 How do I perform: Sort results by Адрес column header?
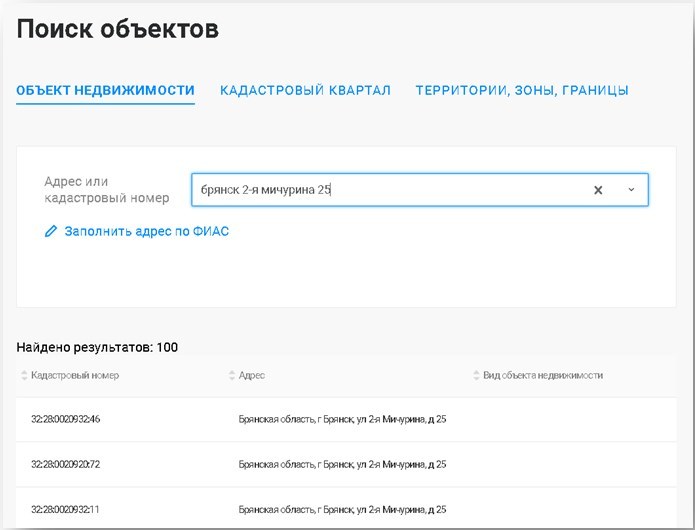[252, 376]
